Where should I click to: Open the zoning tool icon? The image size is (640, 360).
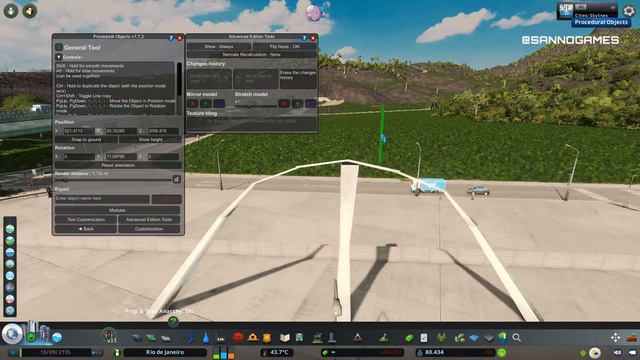[x=151, y=338]
